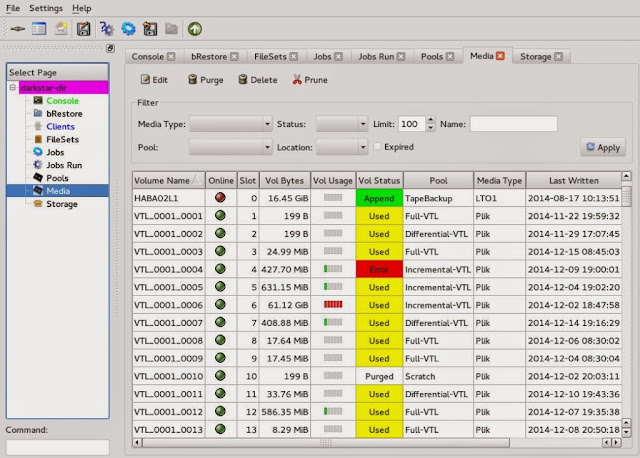This screenshot has height=458, width=640.
Task: Click the blue circular estimate toolbar icon
Action: (128, 29)
